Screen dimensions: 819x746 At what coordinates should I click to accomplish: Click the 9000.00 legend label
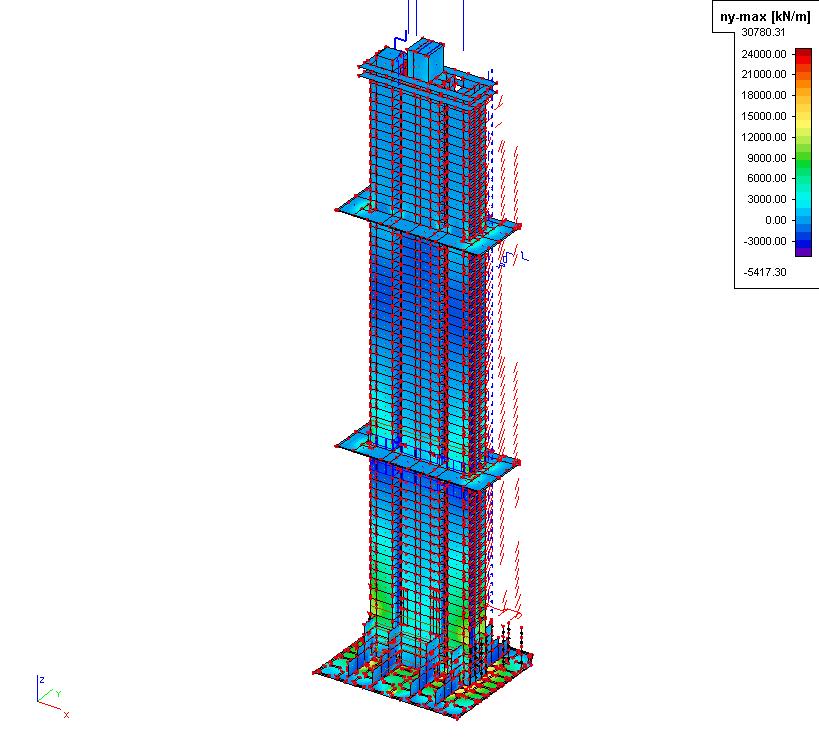(x=766, y=158)
